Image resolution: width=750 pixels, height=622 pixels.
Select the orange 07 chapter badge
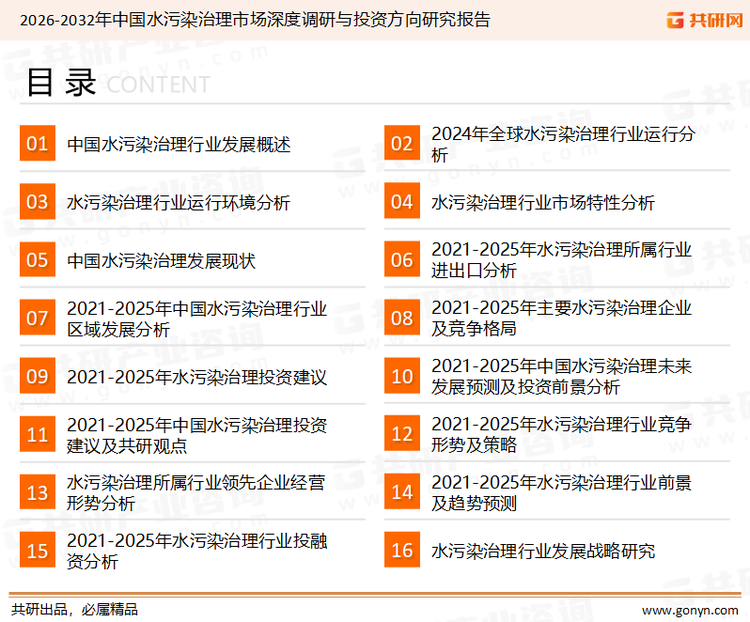click(x=37, y=318)
